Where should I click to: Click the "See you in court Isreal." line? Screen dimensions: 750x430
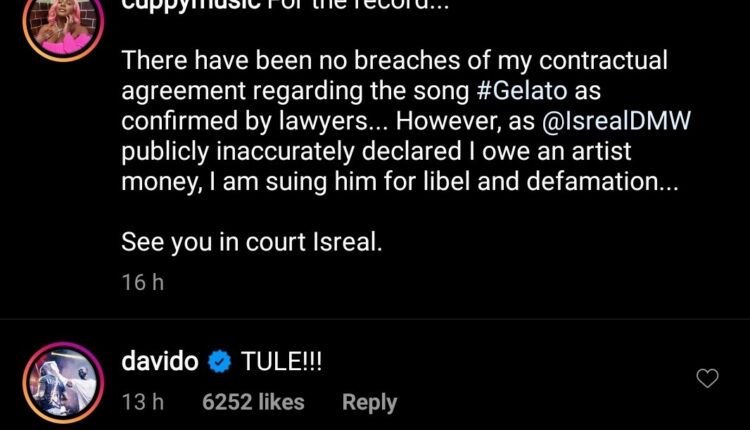pyautogui.click(x=251, y=241)
